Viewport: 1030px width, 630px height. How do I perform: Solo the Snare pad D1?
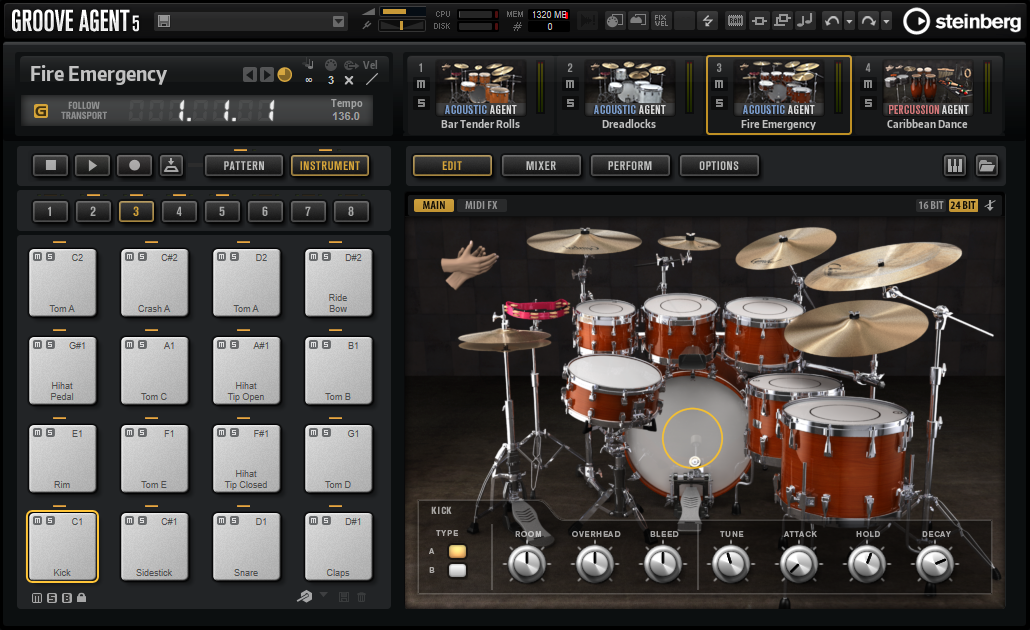click(x=234, y=521)
